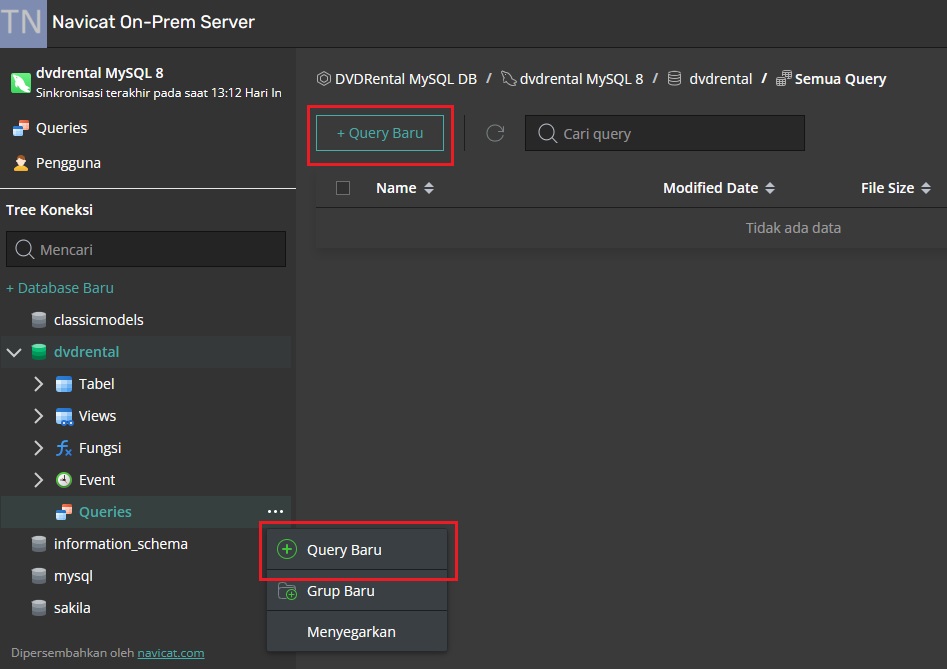Open the three-dot menu on Queries row

click(x=275, y=511)
